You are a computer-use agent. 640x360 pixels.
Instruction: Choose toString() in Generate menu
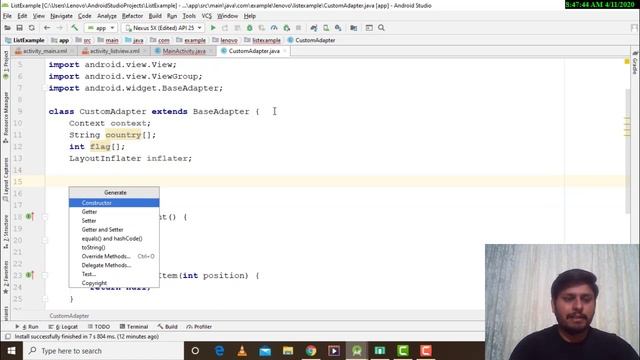pyautogui.click(x=114, y=247)
